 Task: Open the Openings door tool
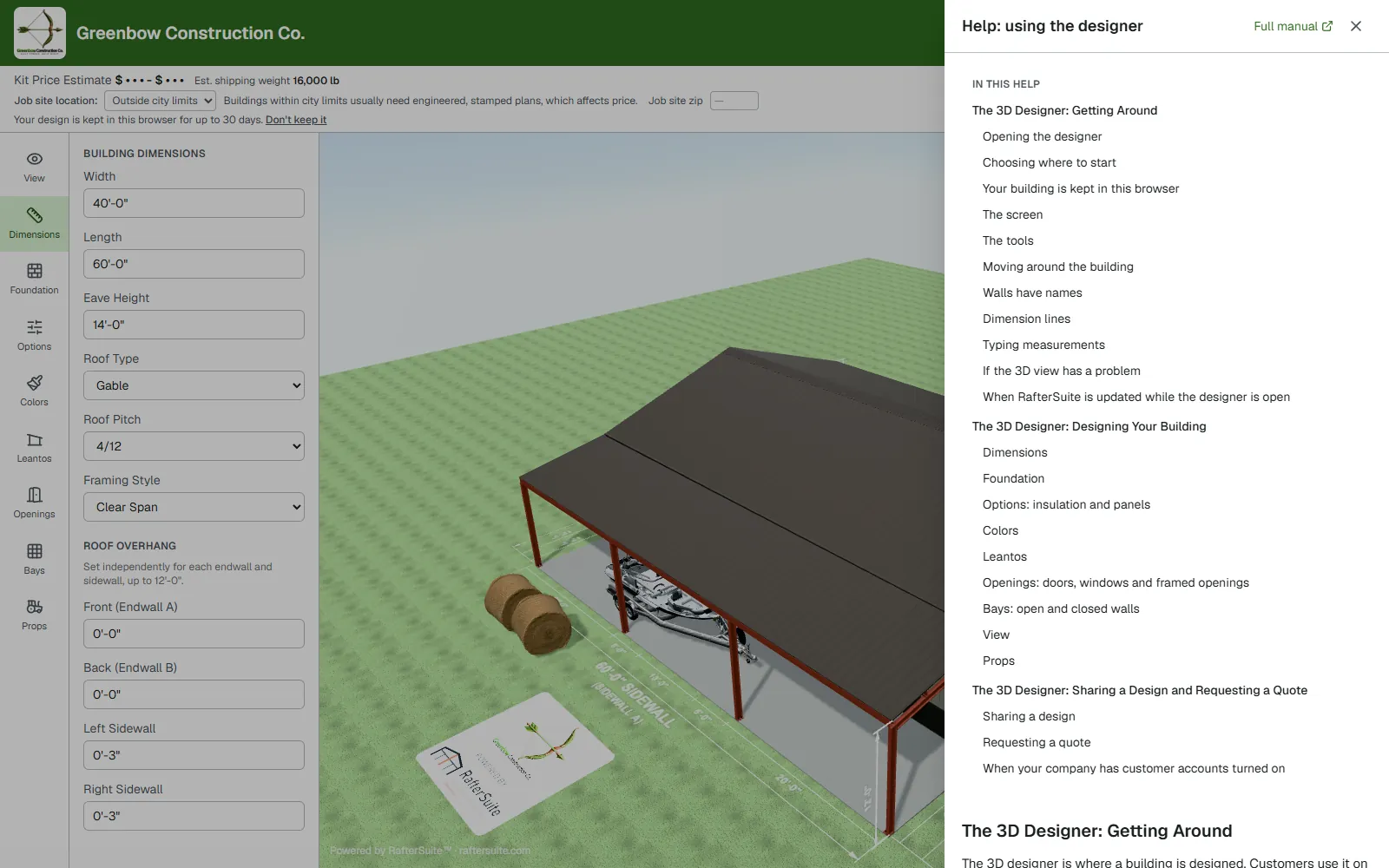[34, 503]
